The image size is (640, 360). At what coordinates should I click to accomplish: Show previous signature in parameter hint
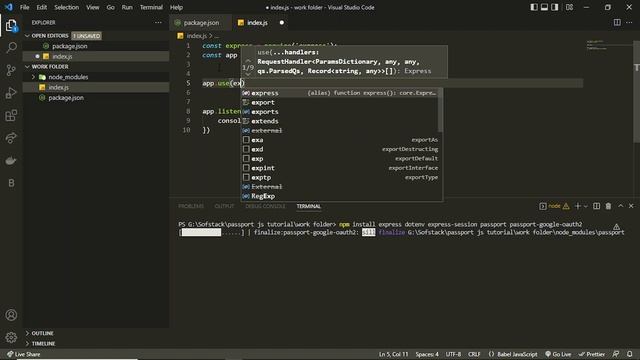tap(248, 60)
